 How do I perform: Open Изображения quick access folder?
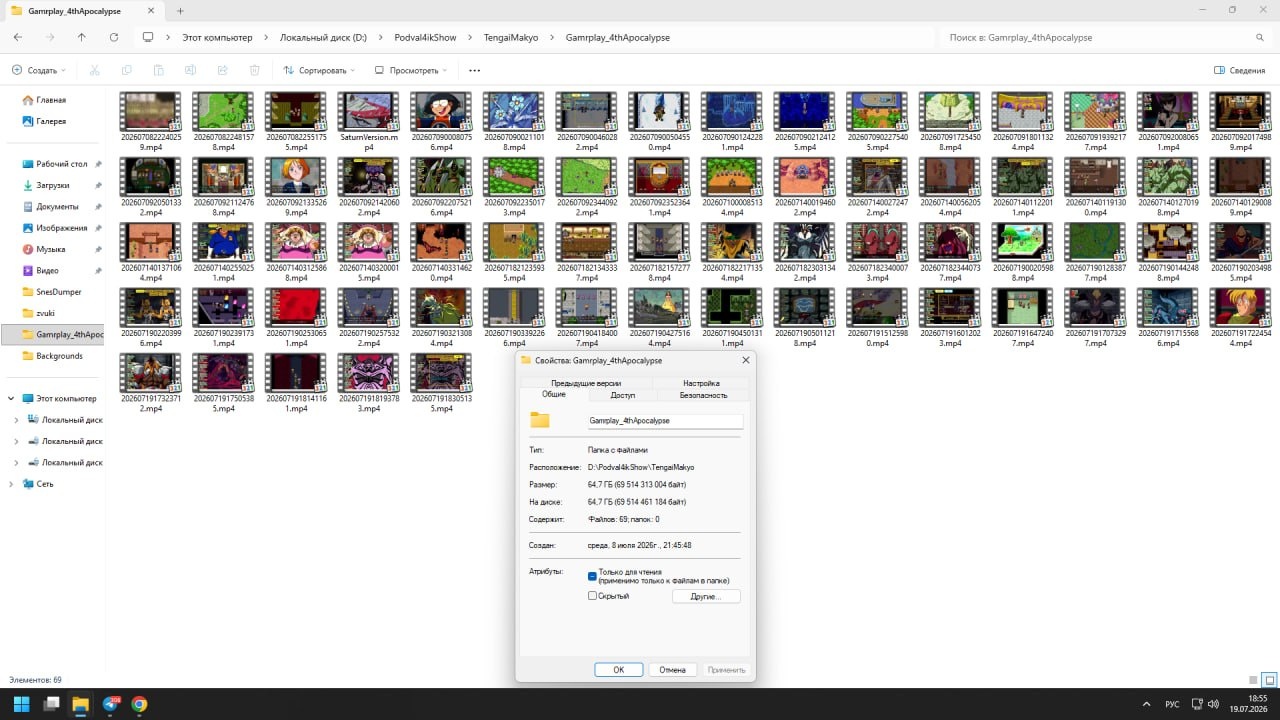61,228
